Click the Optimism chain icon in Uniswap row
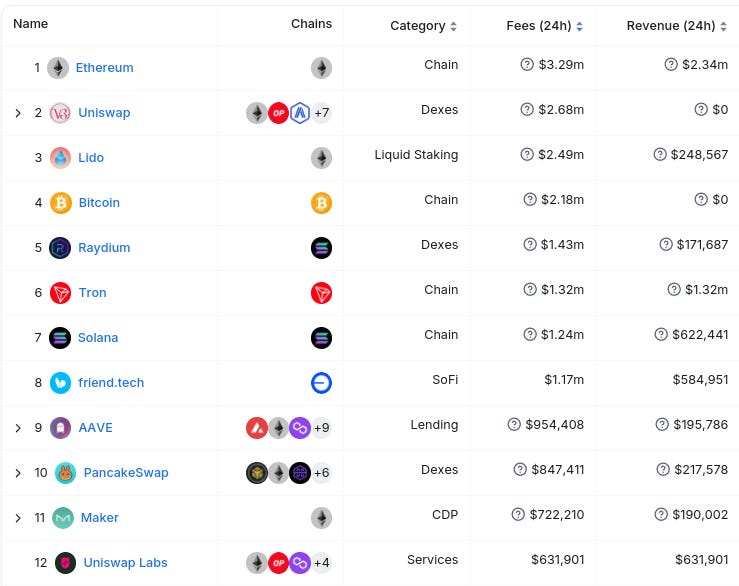 278,113
